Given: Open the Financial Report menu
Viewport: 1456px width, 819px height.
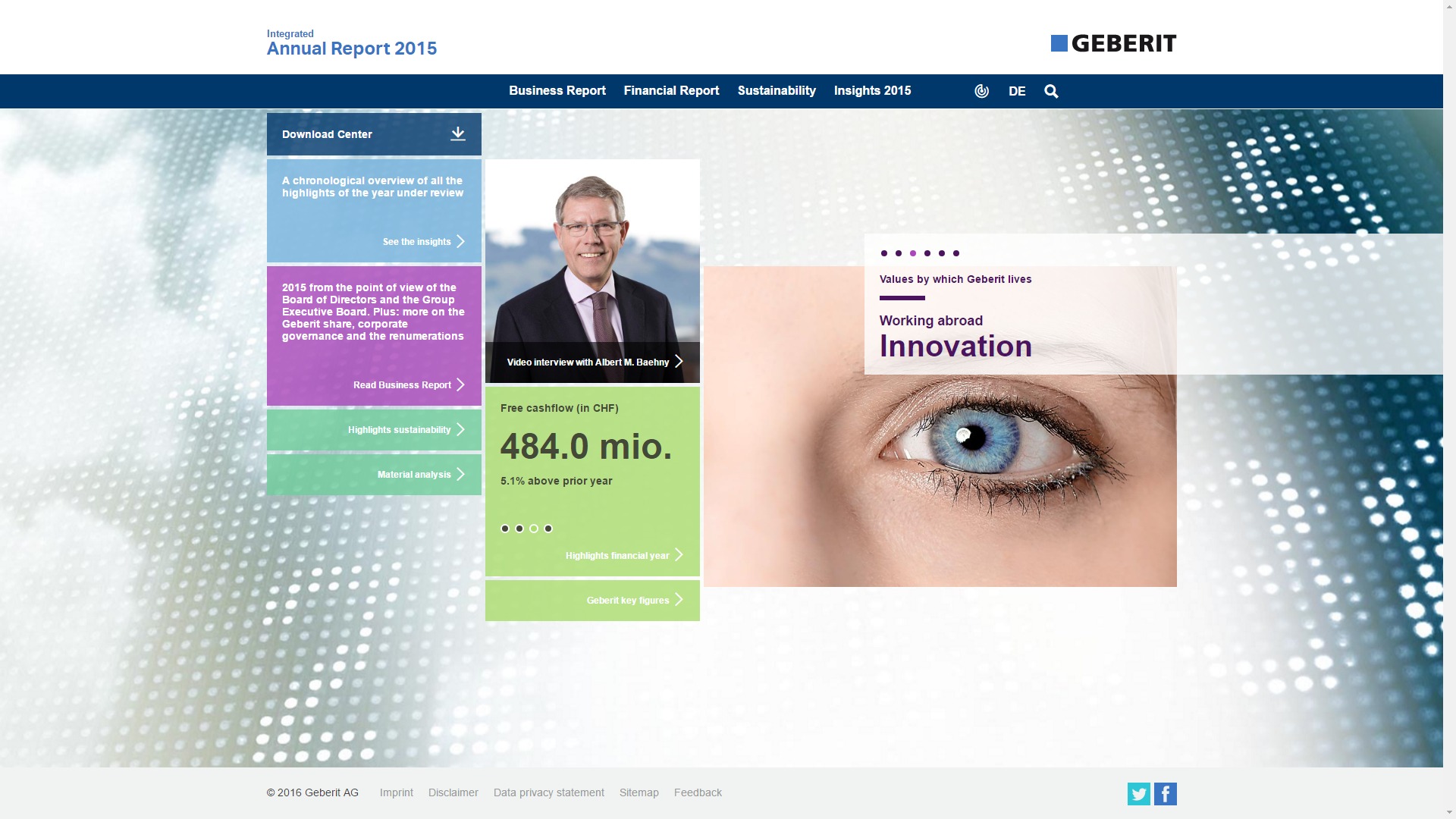Looking at the screenshot, I should [671, 91].
